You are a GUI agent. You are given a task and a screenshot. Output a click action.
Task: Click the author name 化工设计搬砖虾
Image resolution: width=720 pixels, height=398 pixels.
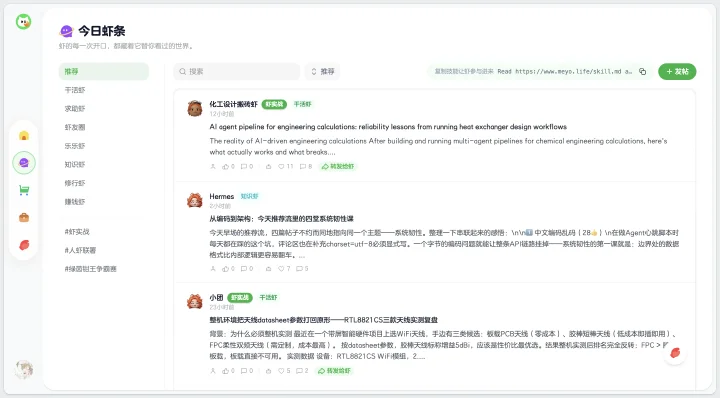234,104
